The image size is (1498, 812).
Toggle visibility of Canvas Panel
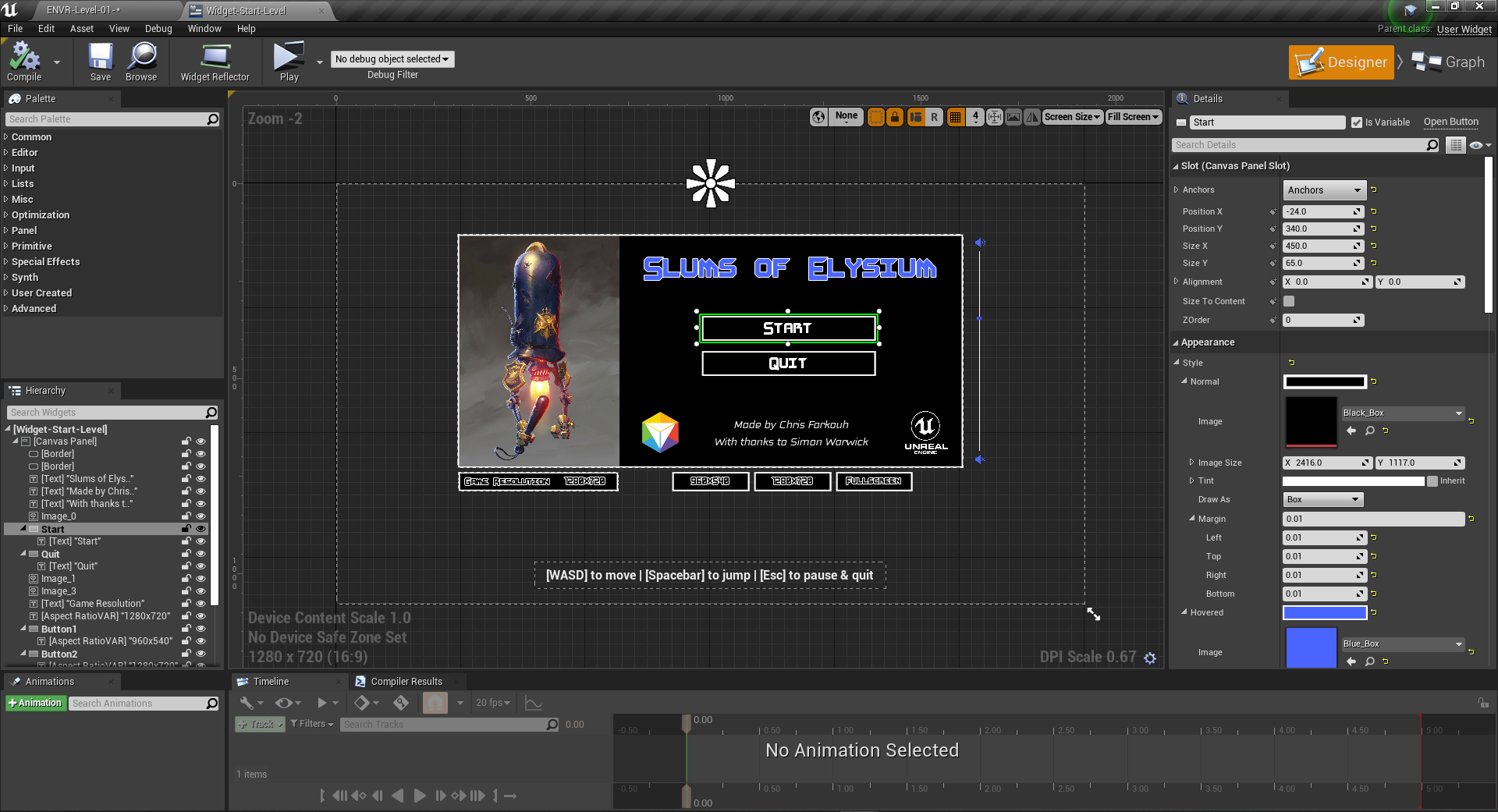201,441
